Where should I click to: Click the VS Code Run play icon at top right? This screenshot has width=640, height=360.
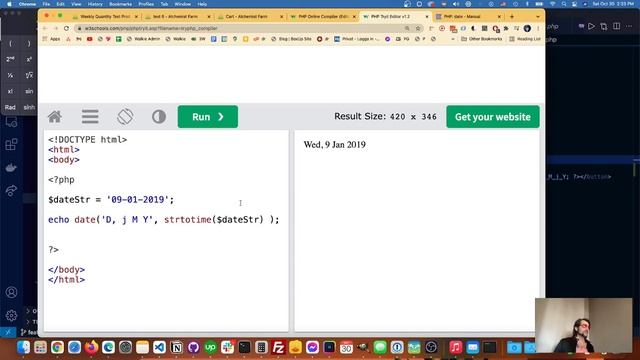[x=591, y=27]
